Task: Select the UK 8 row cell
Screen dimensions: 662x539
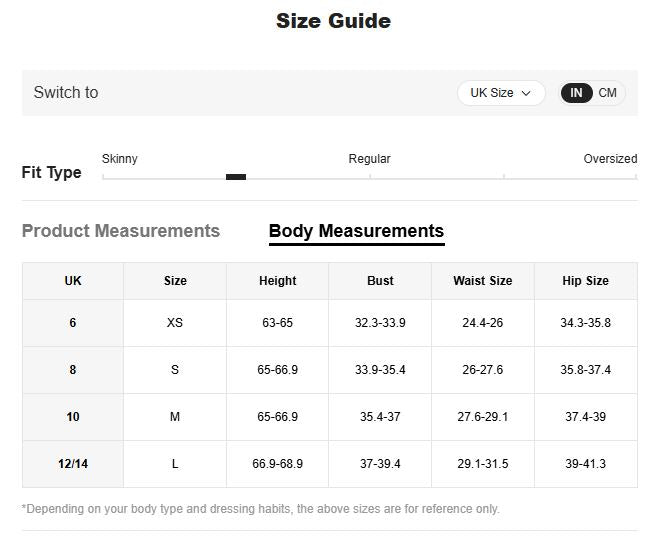Action: point(73,370)
